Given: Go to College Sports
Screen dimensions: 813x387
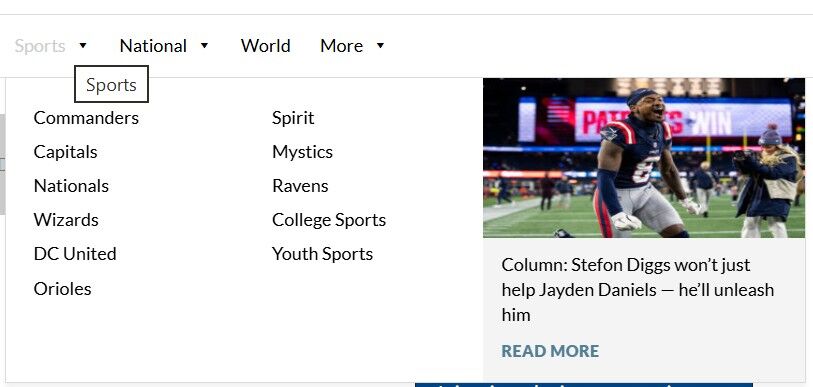Looking at the screenshot, I should (329, 220).
